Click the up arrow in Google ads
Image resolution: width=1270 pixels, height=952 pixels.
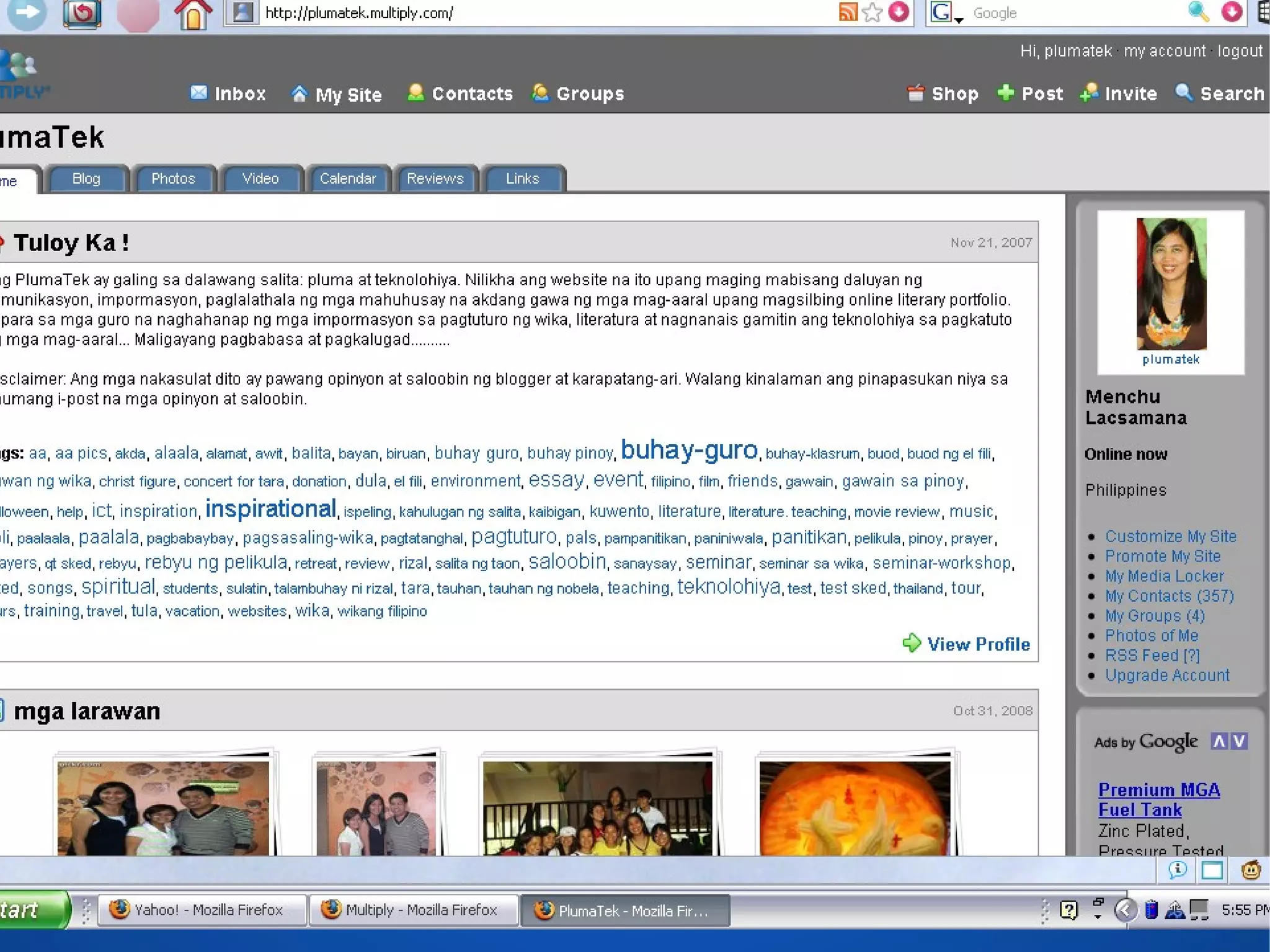pyautogui.click(x=1219, y=741)
